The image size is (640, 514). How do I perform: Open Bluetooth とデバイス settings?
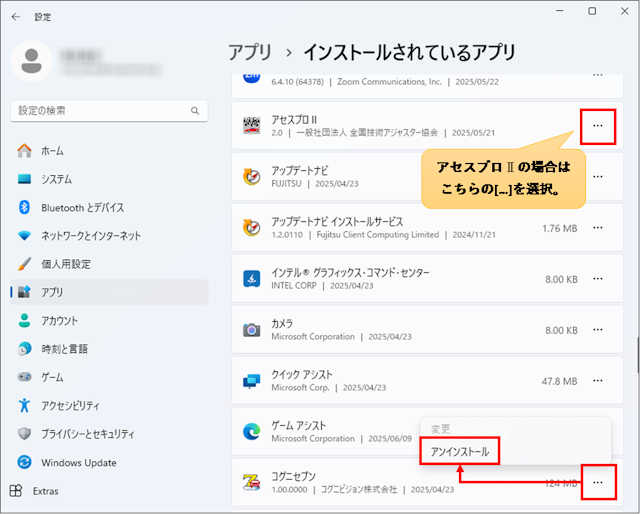coord(109,207)
